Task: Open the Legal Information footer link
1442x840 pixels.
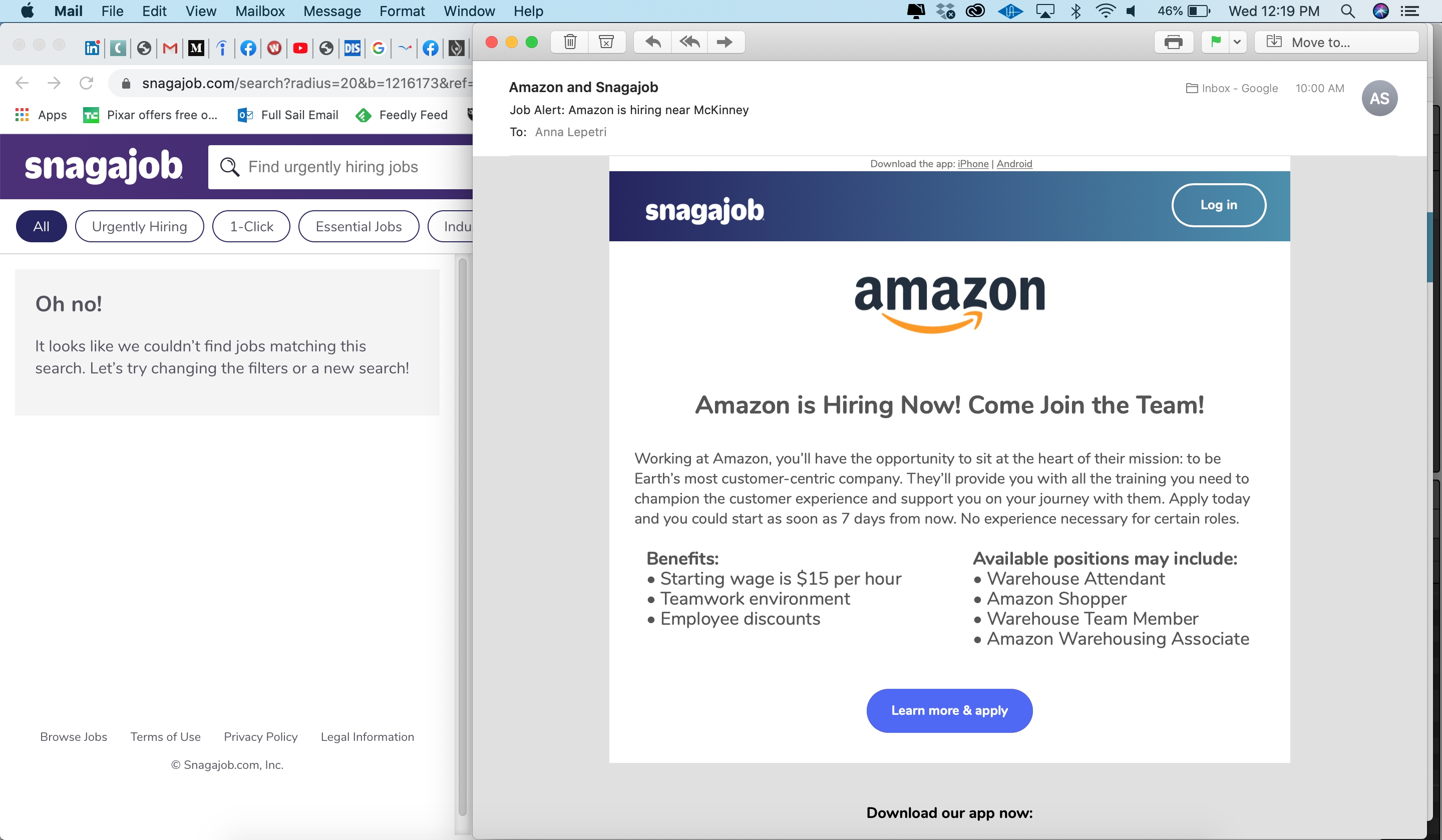Action: (x=368, y=737)
